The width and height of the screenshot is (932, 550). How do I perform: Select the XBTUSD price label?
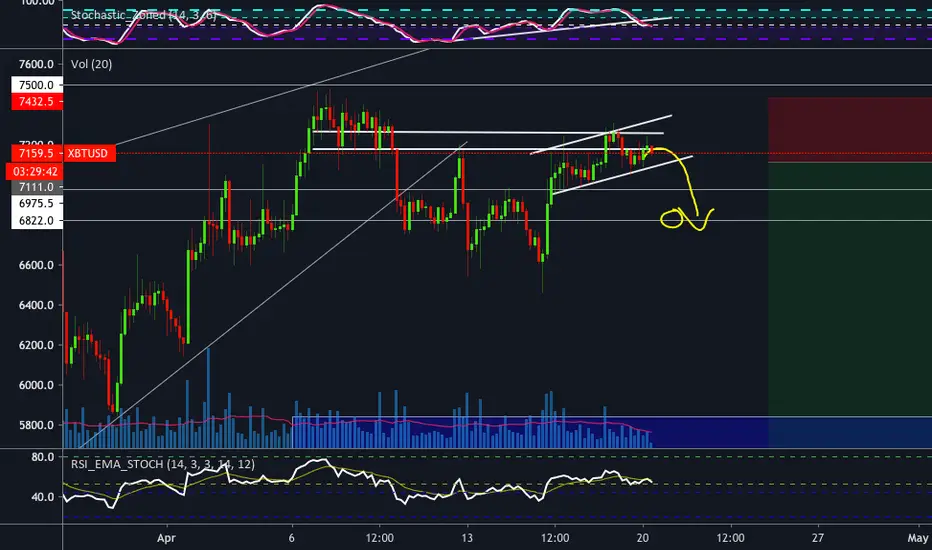click(87, 153)
